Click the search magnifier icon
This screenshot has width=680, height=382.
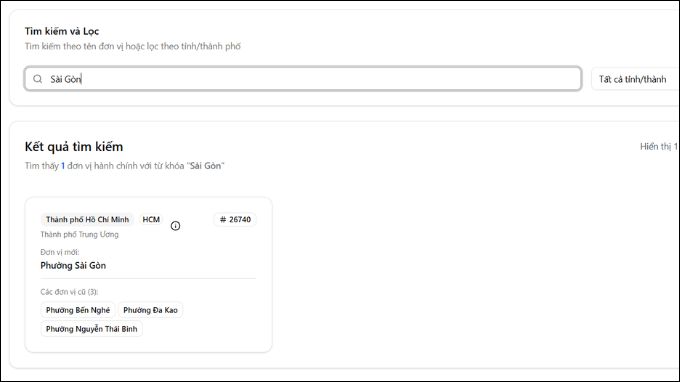[38, 79]
